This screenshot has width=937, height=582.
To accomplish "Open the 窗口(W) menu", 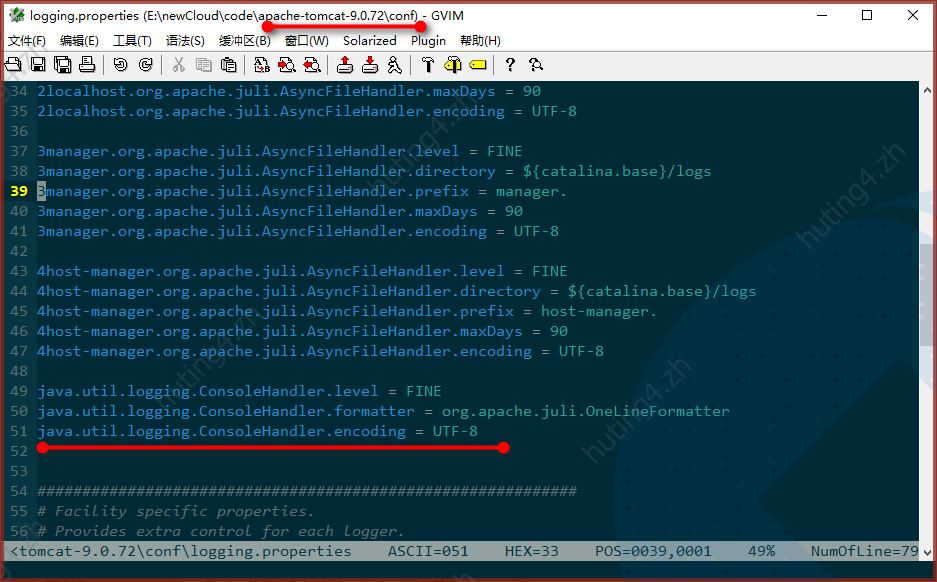I will coord(307,41).
